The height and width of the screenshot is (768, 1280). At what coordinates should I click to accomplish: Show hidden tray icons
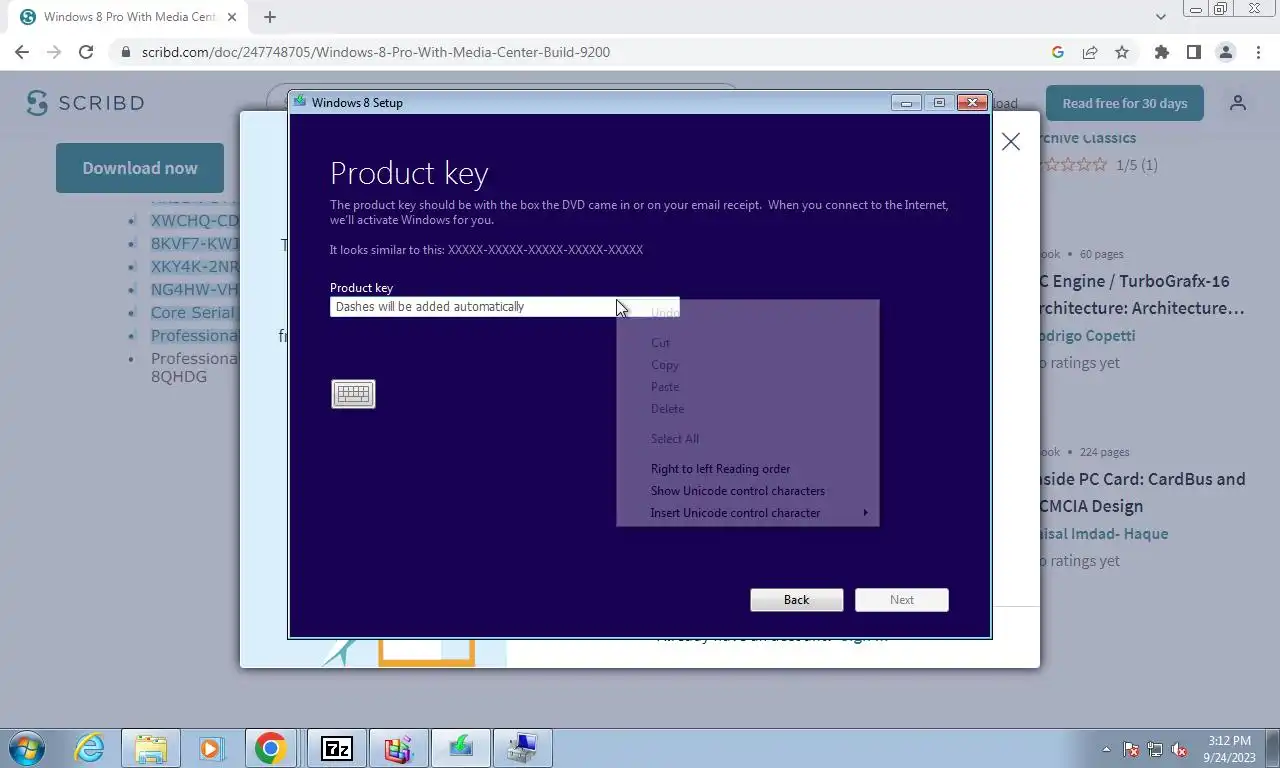[x=1106, y=749]
